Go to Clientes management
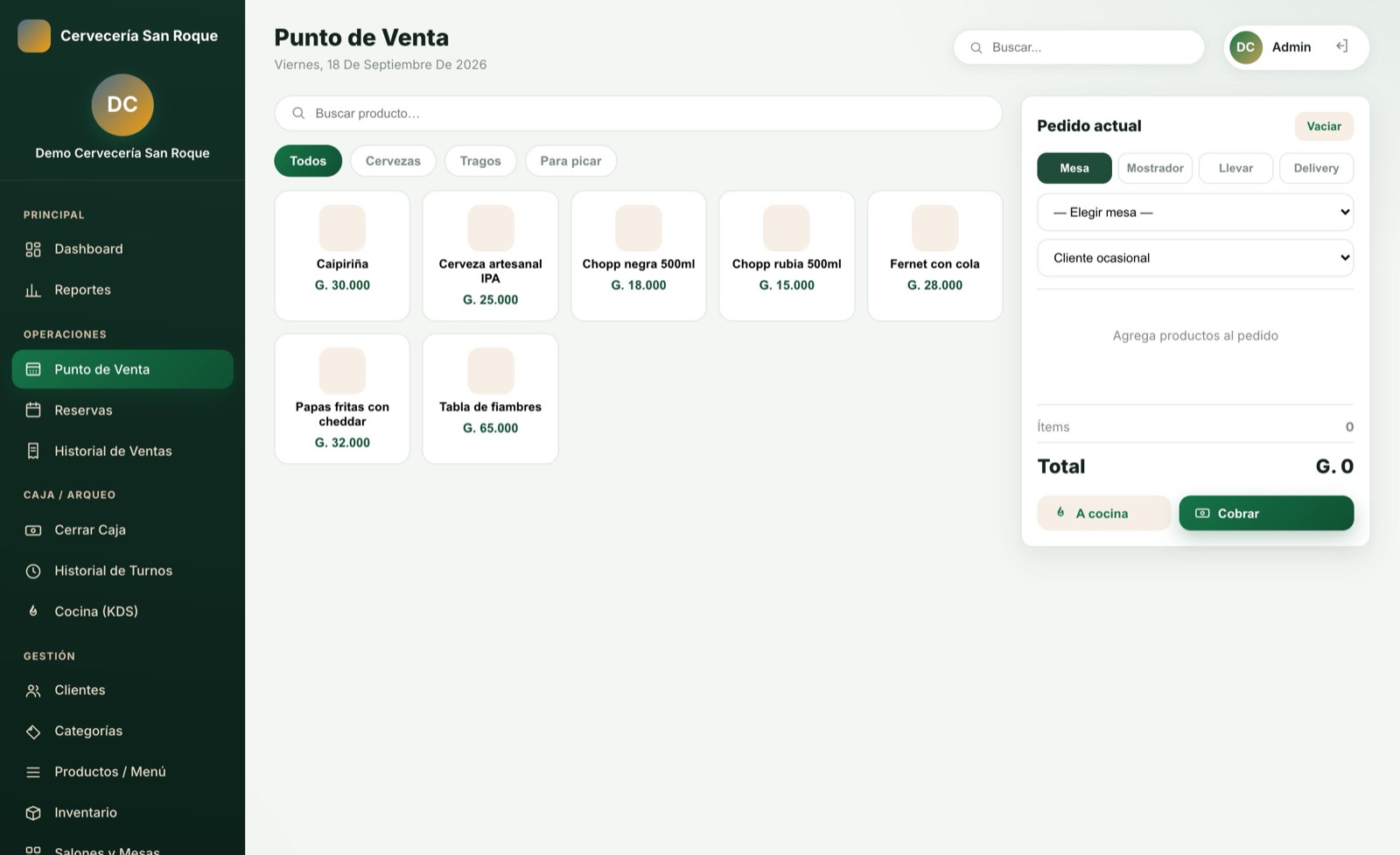 tap(122, 691)
